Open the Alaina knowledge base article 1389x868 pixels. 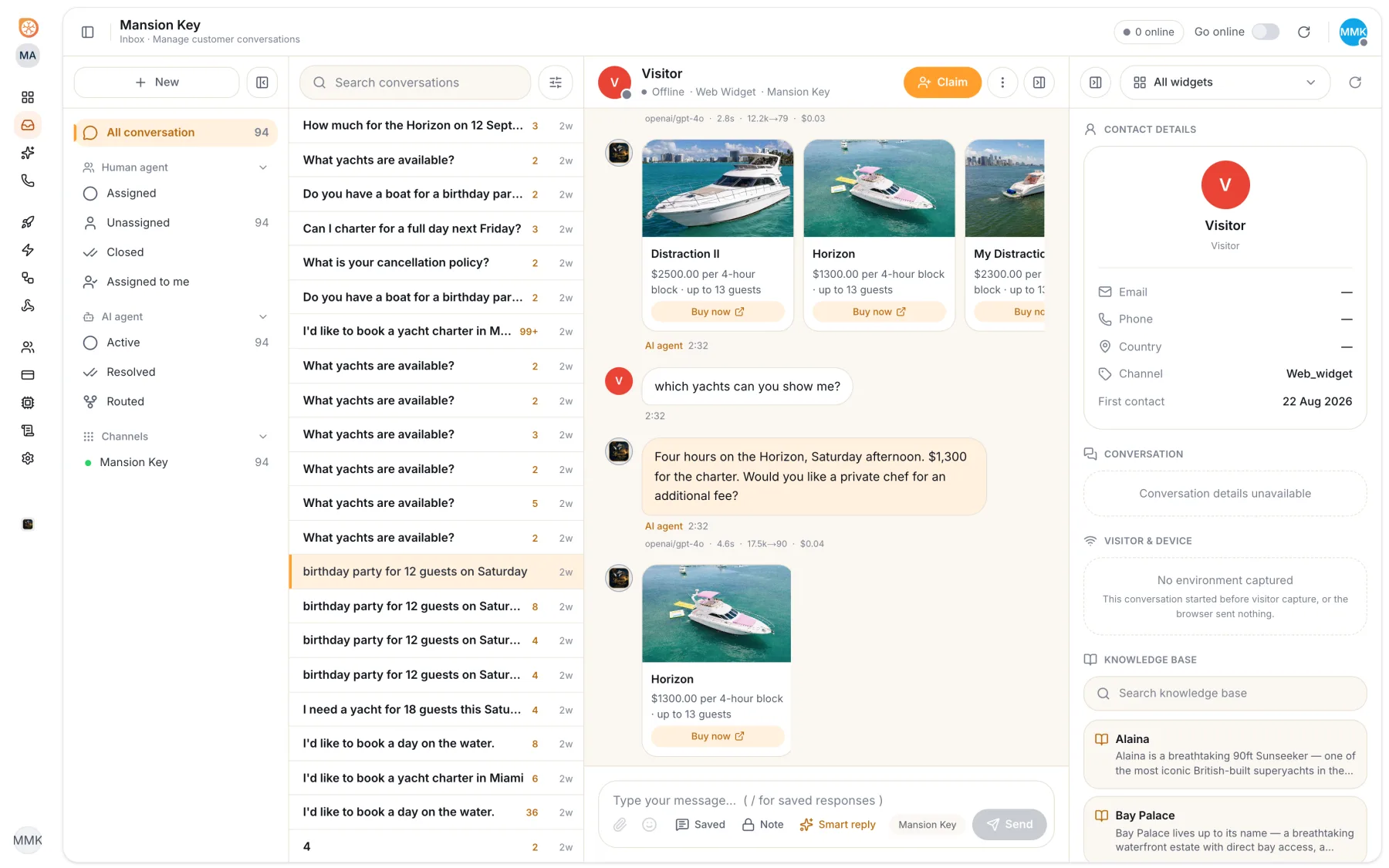[1225, 755]
